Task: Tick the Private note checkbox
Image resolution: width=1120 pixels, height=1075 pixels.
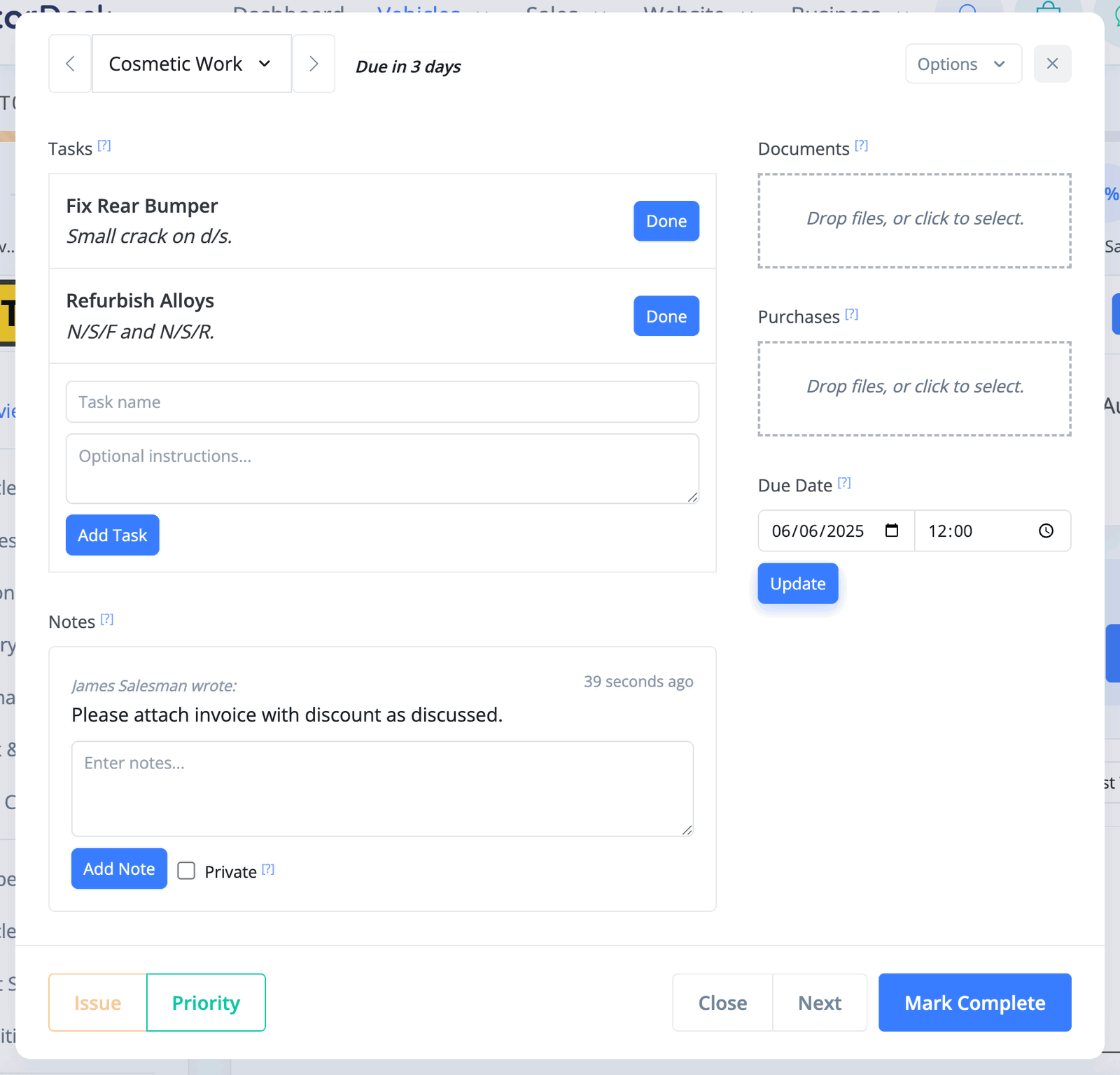Action: click(186, 871)
